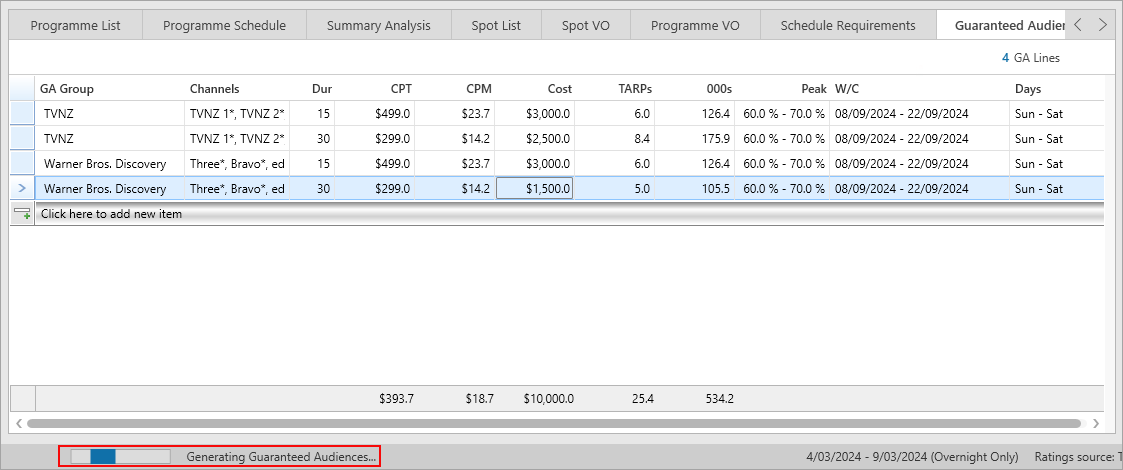The image size is (1123, 470).
Task: Click the current row indicator arrow
Action: pyautogui.click(x=21, y=189)
